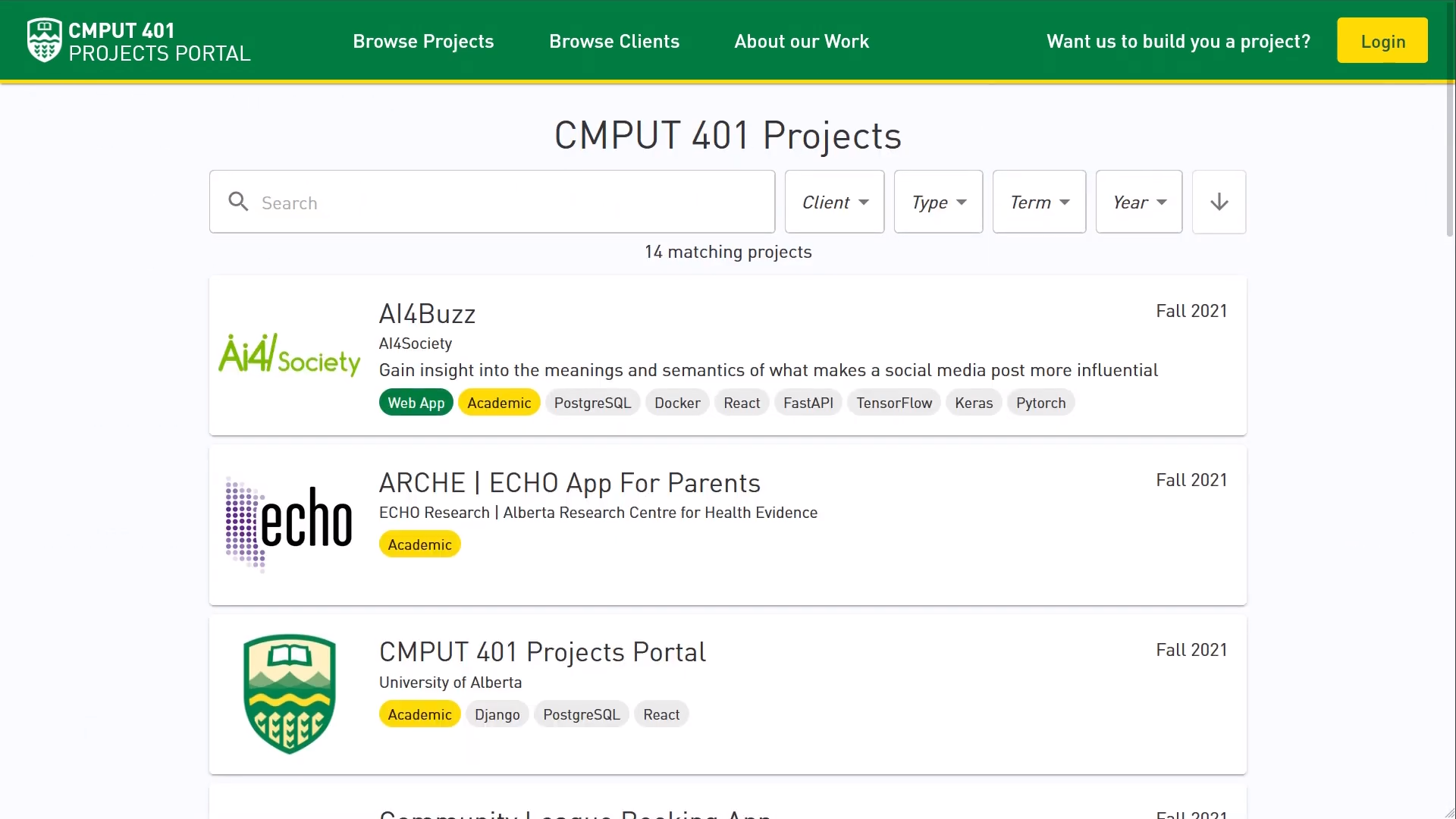The image size is (1456, 819).
Task: Select the AI4Society logo thumbnail
Action: [289, 353]
